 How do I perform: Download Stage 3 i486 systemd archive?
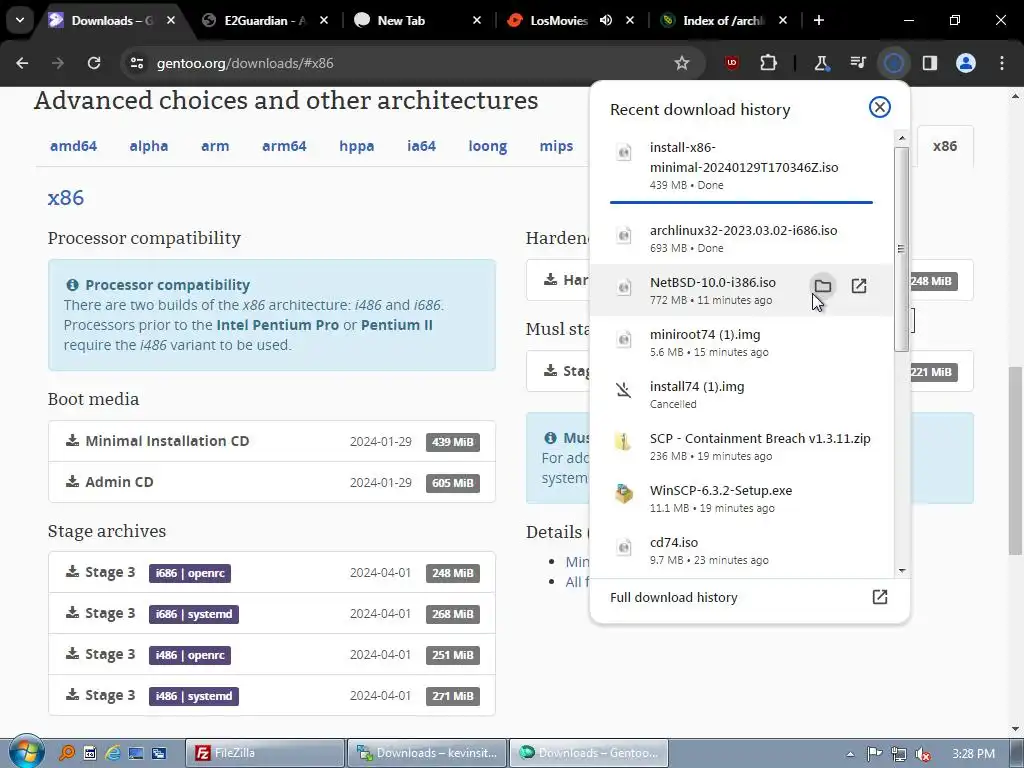[272, 696]
